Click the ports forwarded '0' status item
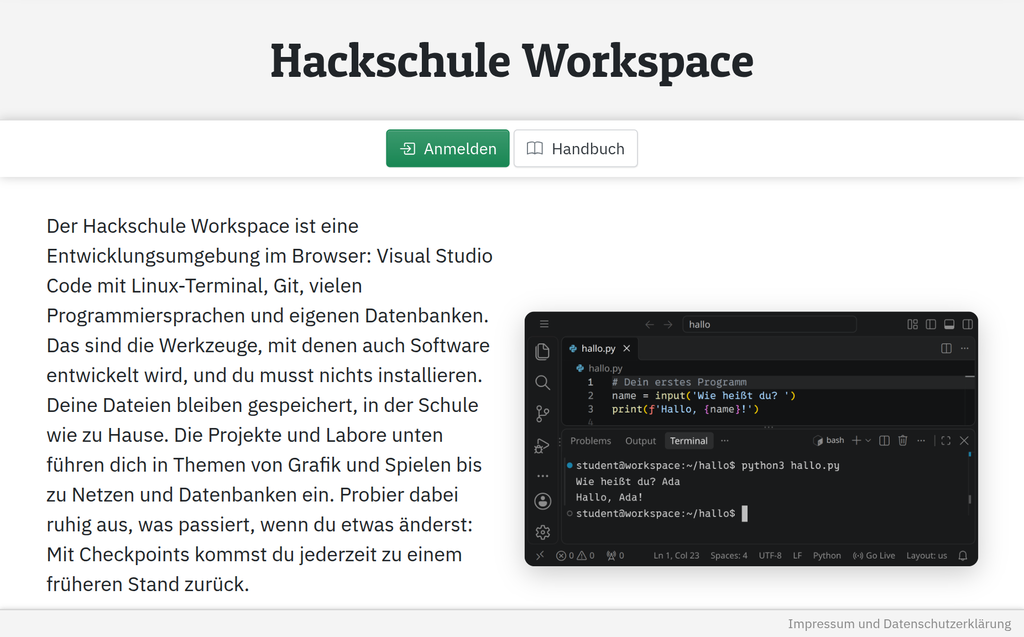 coord(615,555)
